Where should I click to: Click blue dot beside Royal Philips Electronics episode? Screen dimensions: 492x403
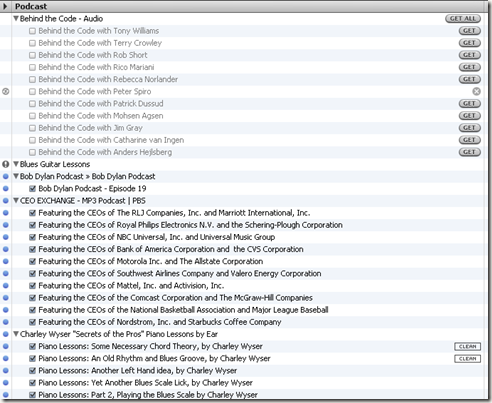6,225
